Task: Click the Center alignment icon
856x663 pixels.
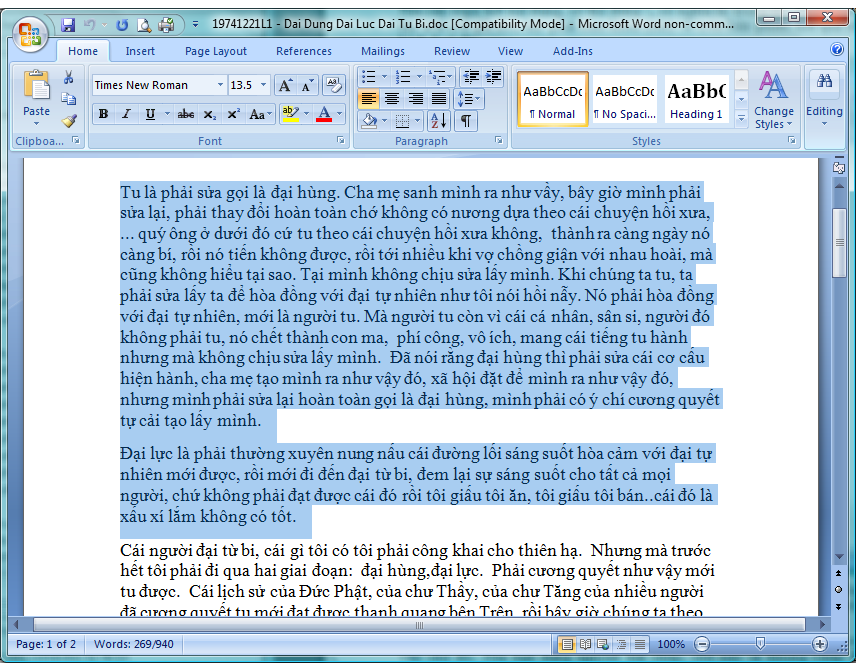Action: [391, 98]
